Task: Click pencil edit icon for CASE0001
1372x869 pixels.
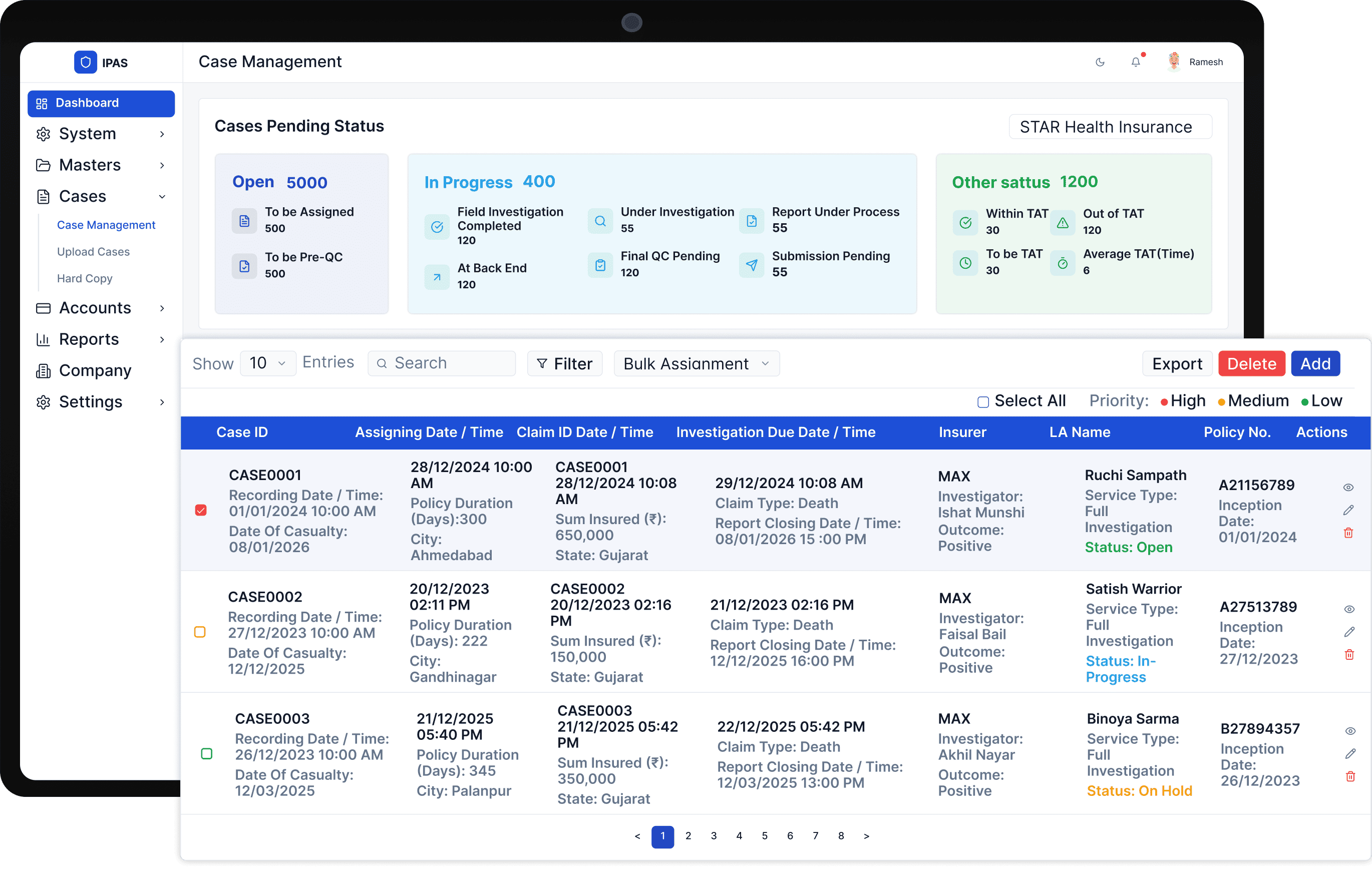Action: point(1347,510)
